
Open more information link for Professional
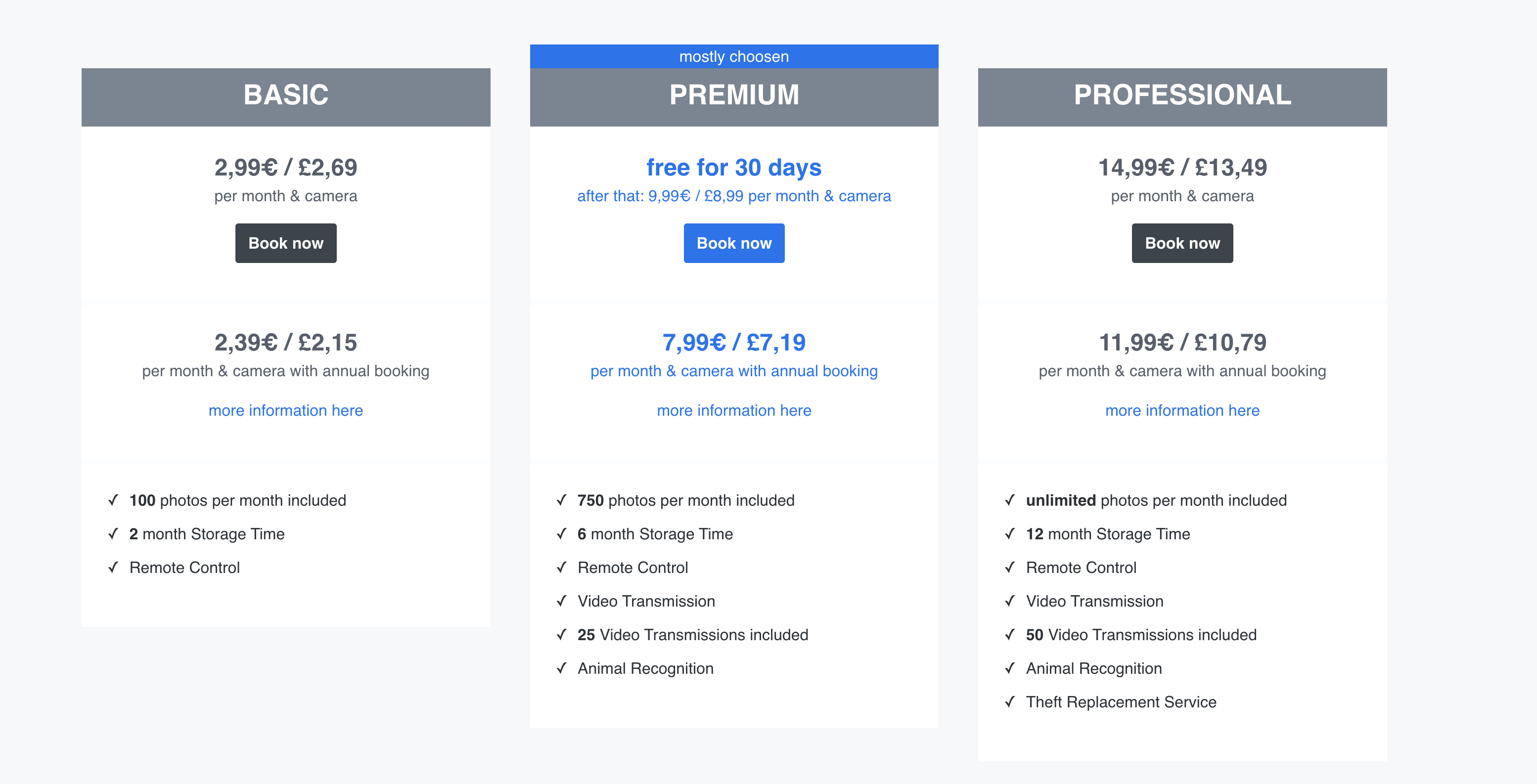(1182, 410)
